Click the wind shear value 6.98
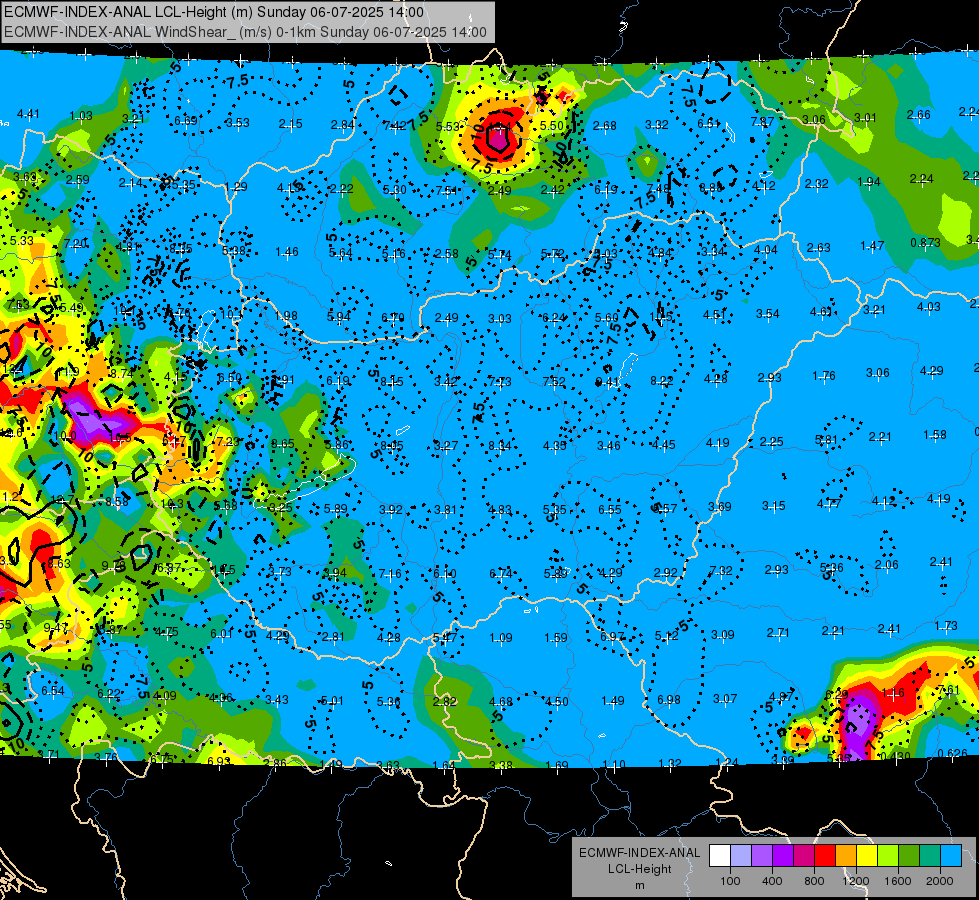Screen dimensions: 979x900 click(x=669, y=700)
